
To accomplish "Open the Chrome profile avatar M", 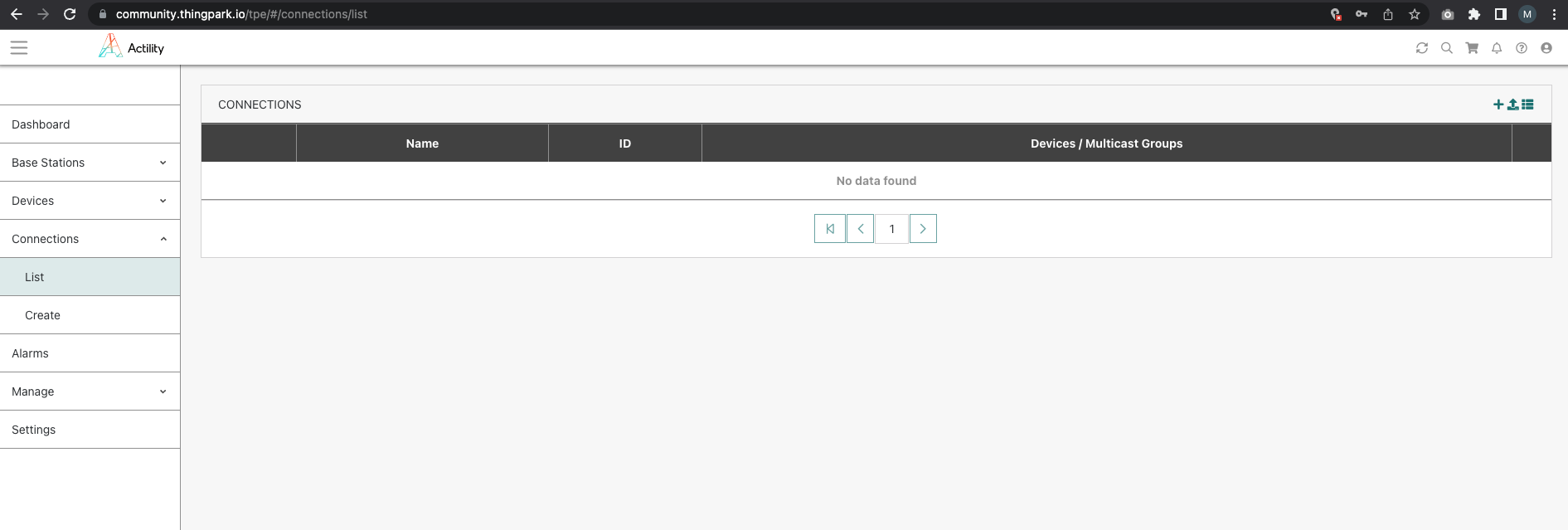I will point(1527,14).
